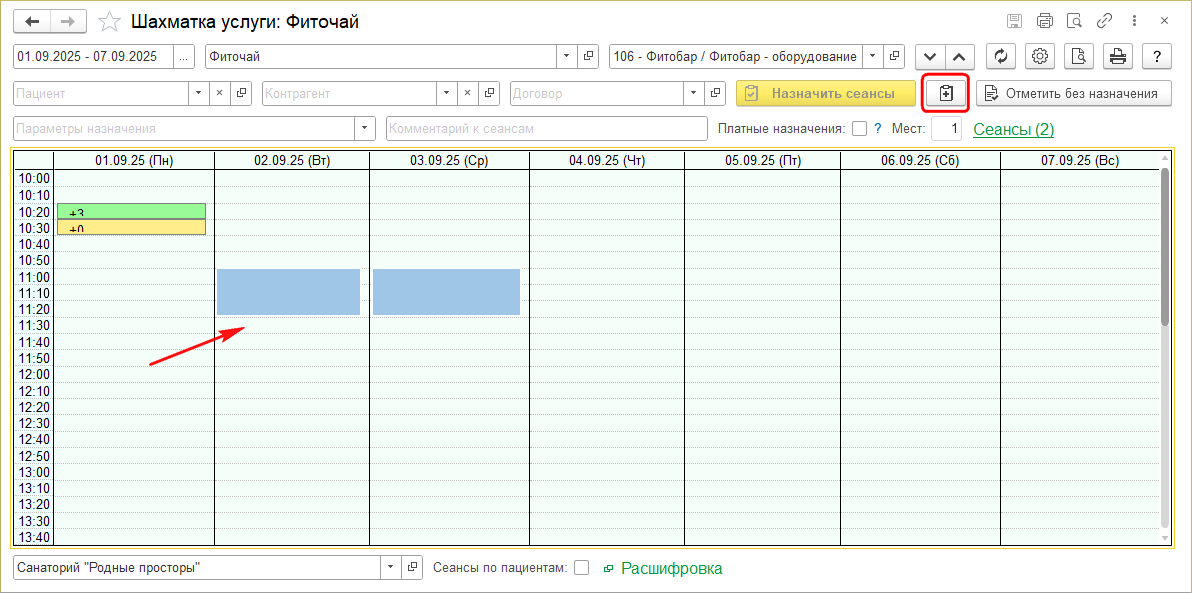Open settings with the gear icon
The width and height of the screenshot is (1192, 593).
pos(1041,57)
